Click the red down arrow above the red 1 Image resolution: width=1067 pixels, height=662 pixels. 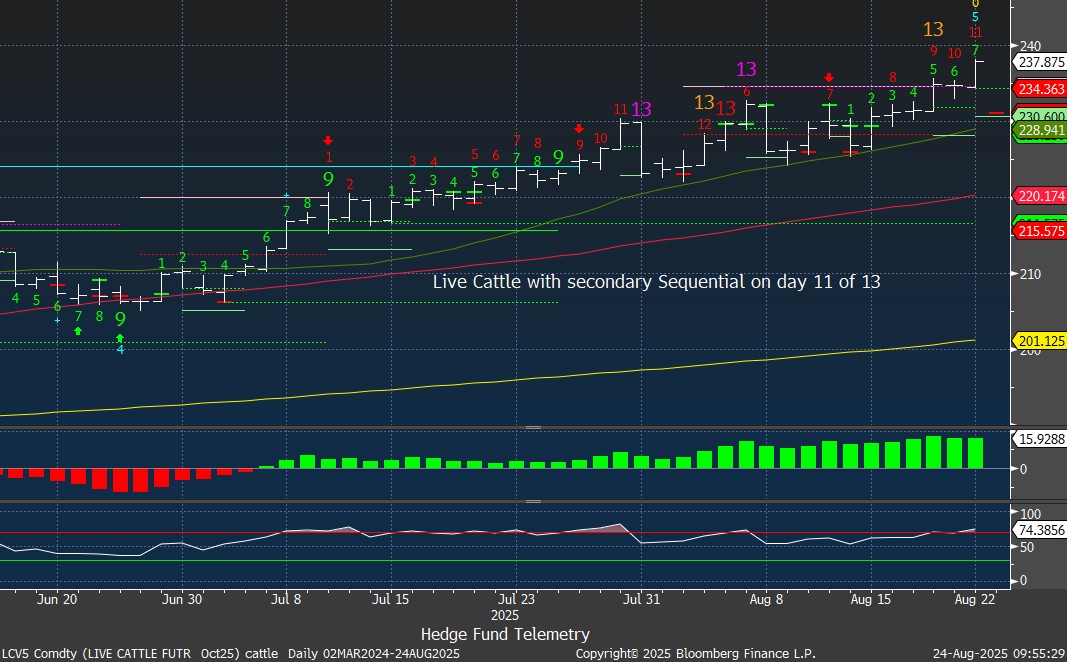pos(328,141)
